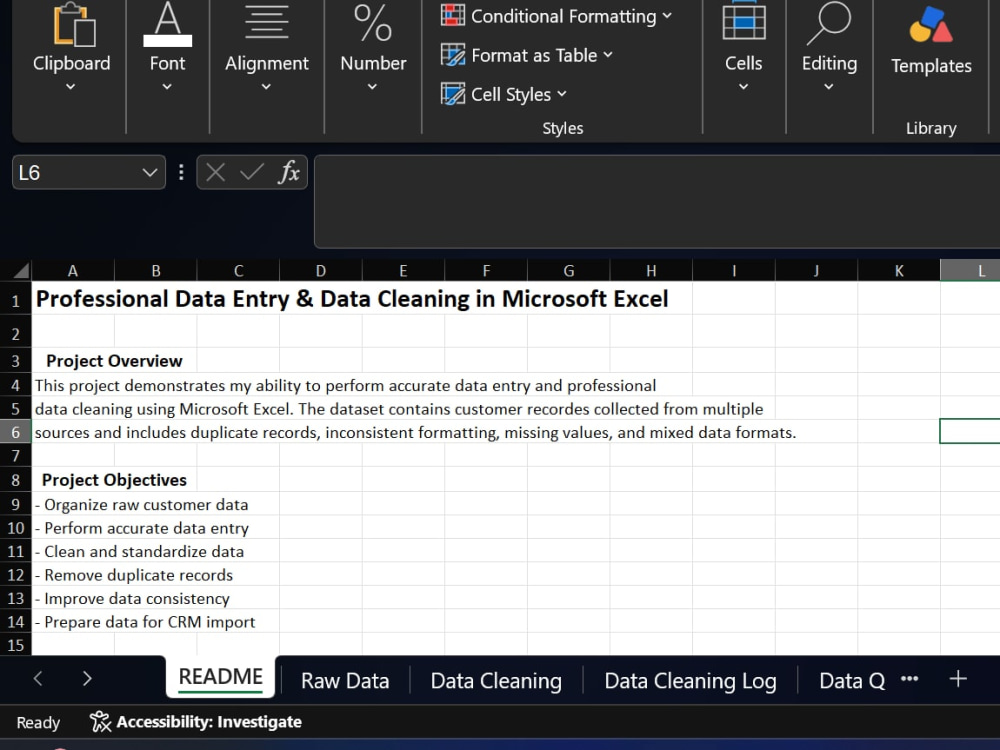Select column H header
Image resolution: width=1000 pixels, height=750 pixels.
(651, 271)
